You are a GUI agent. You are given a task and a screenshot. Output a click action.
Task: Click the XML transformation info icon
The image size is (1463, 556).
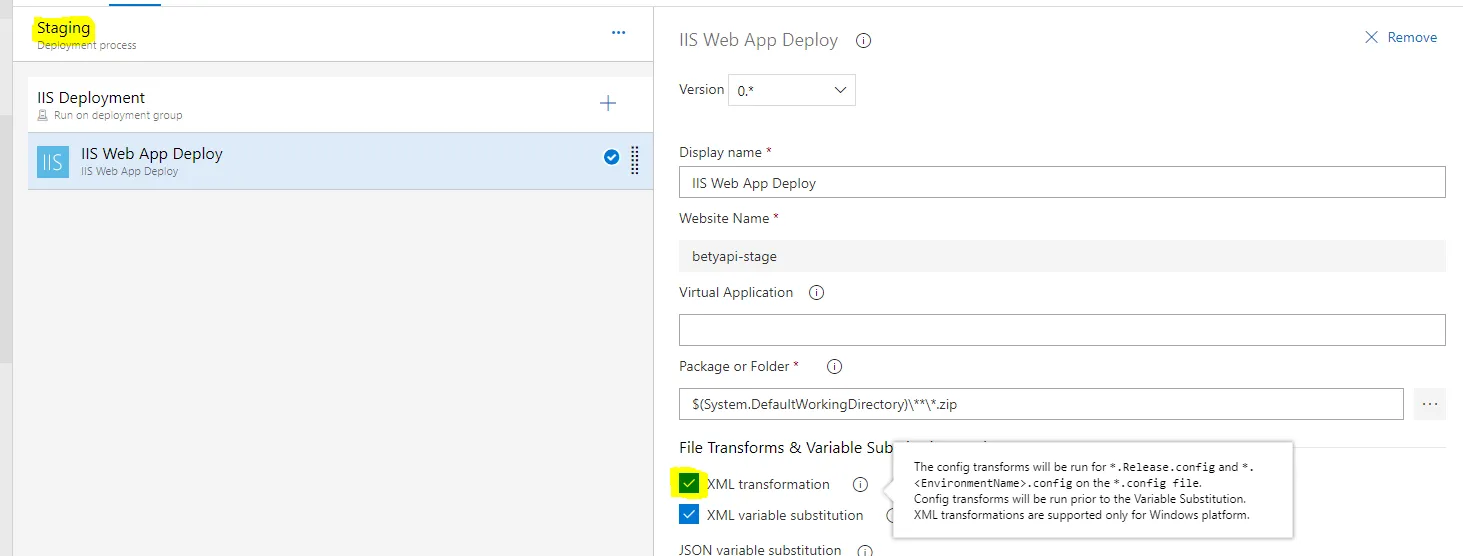coord(860,485)
